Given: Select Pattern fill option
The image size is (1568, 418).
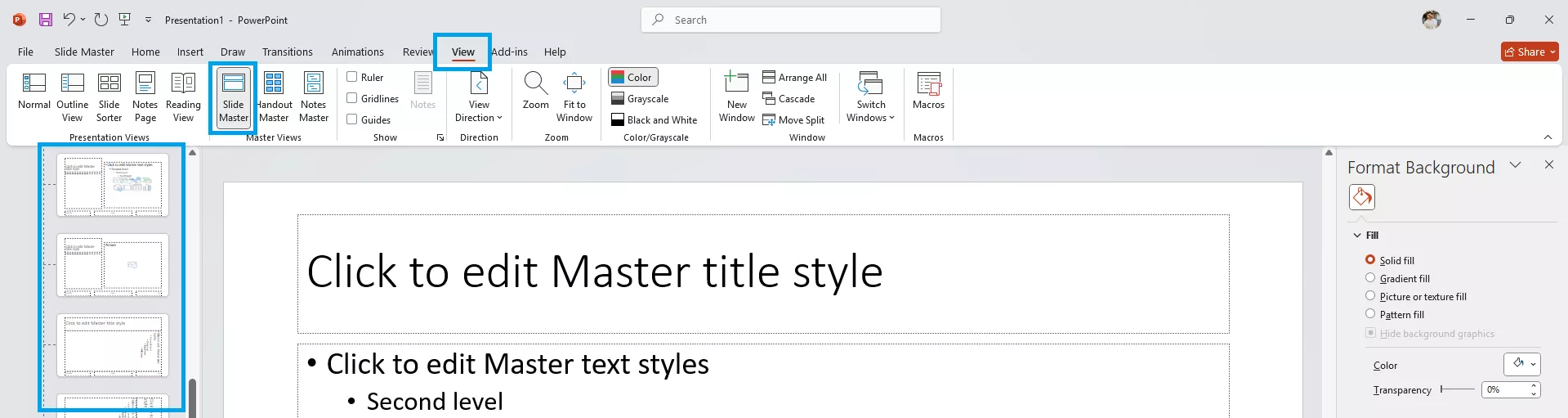Looking at the screenshot, I should [1370, 314].
